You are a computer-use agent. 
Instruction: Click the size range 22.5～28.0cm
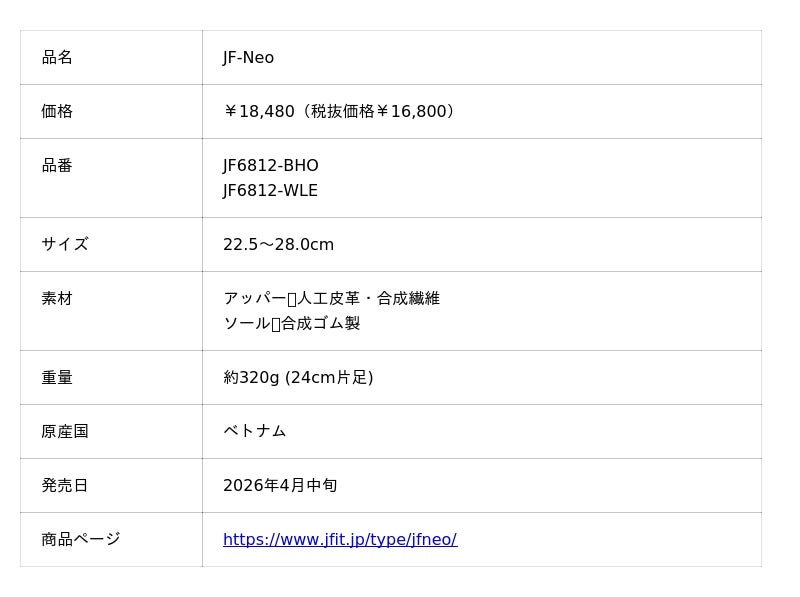coord(278,245)
